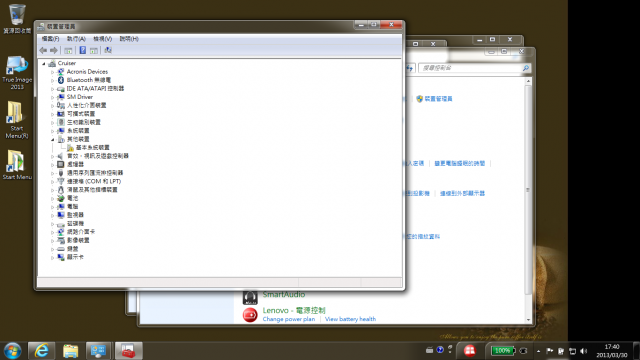The height and width of the screenshot is (360, 640).
Task: Show hidden tray icons arrow
Action: [538, 351]
